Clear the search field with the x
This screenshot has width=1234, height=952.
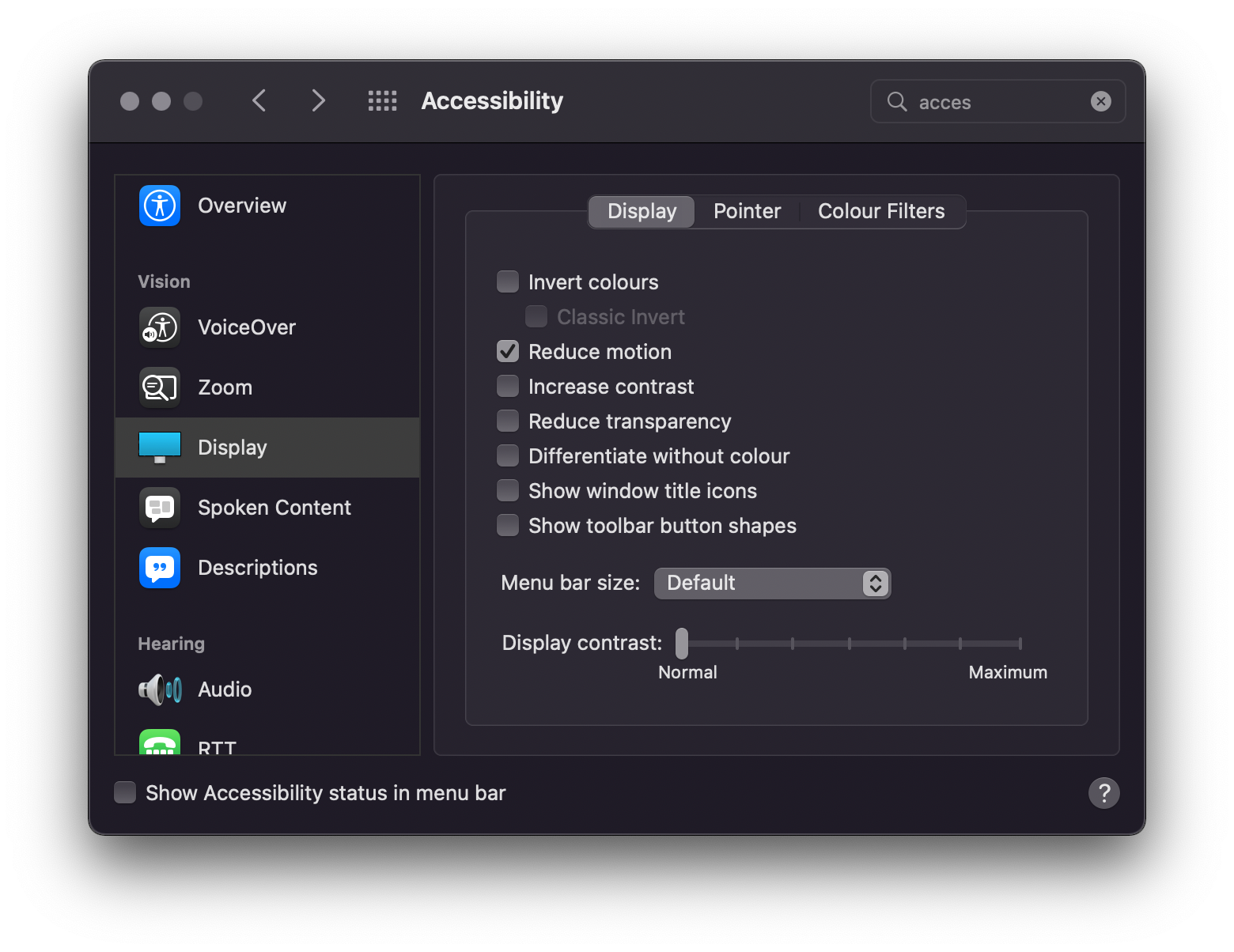(1100, 101)
